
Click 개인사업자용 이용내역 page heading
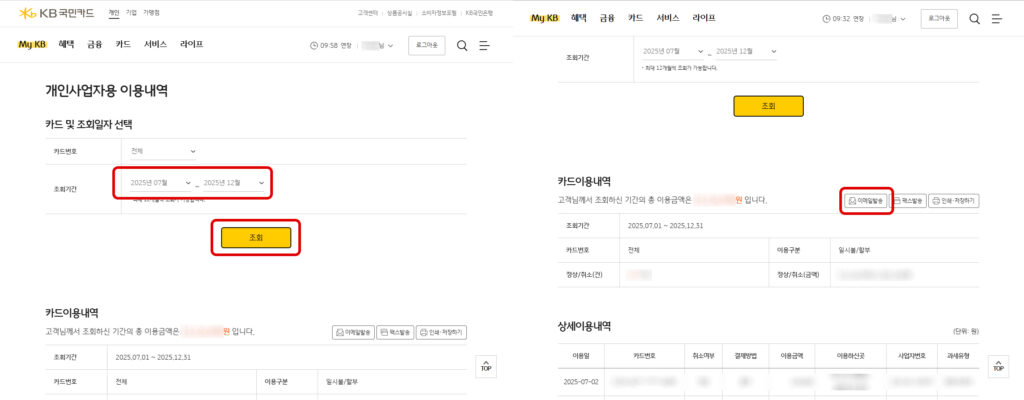click(106, 91)
